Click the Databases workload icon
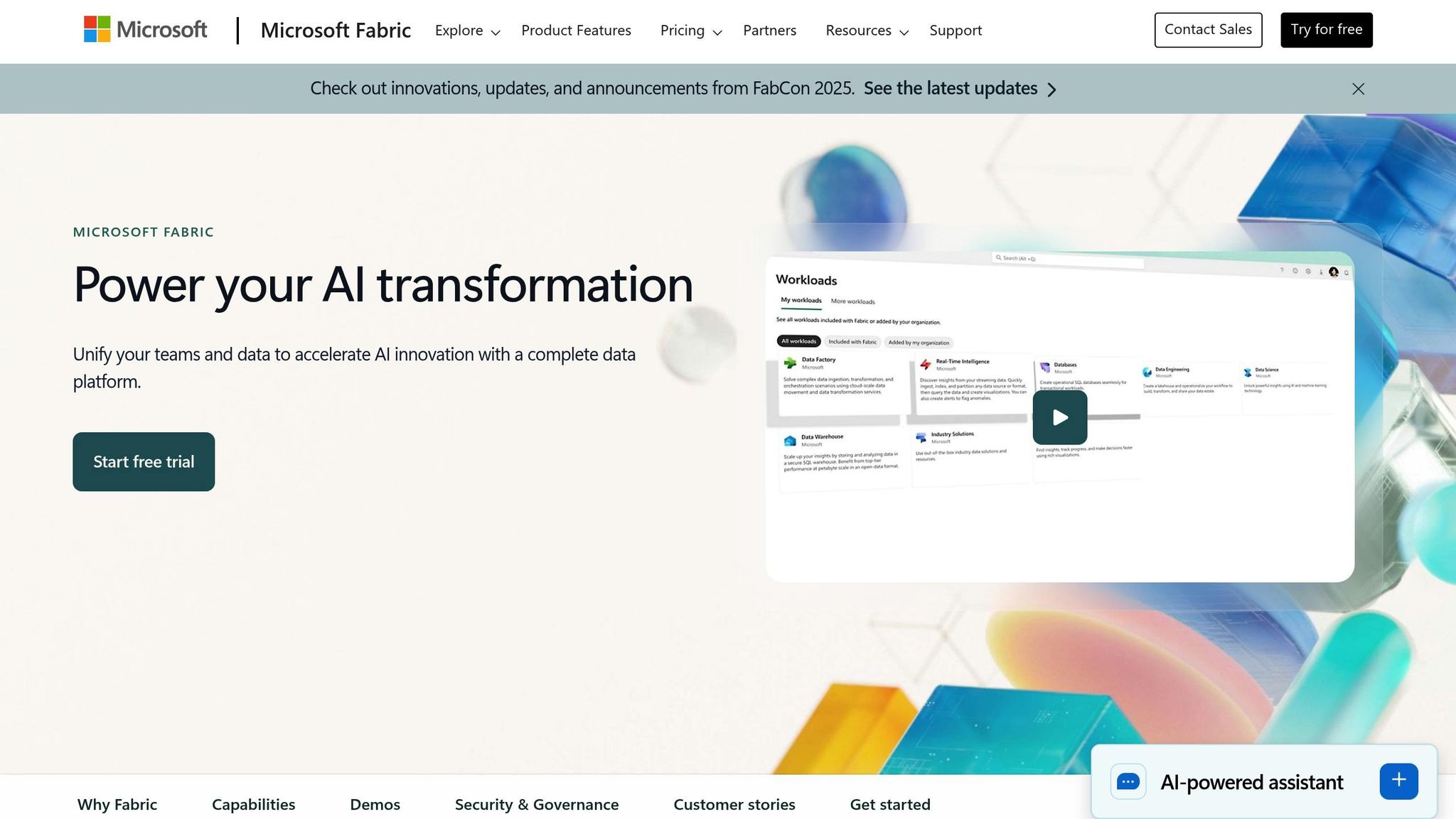This screenshot has width=1456, height=819. point(1045,366)
